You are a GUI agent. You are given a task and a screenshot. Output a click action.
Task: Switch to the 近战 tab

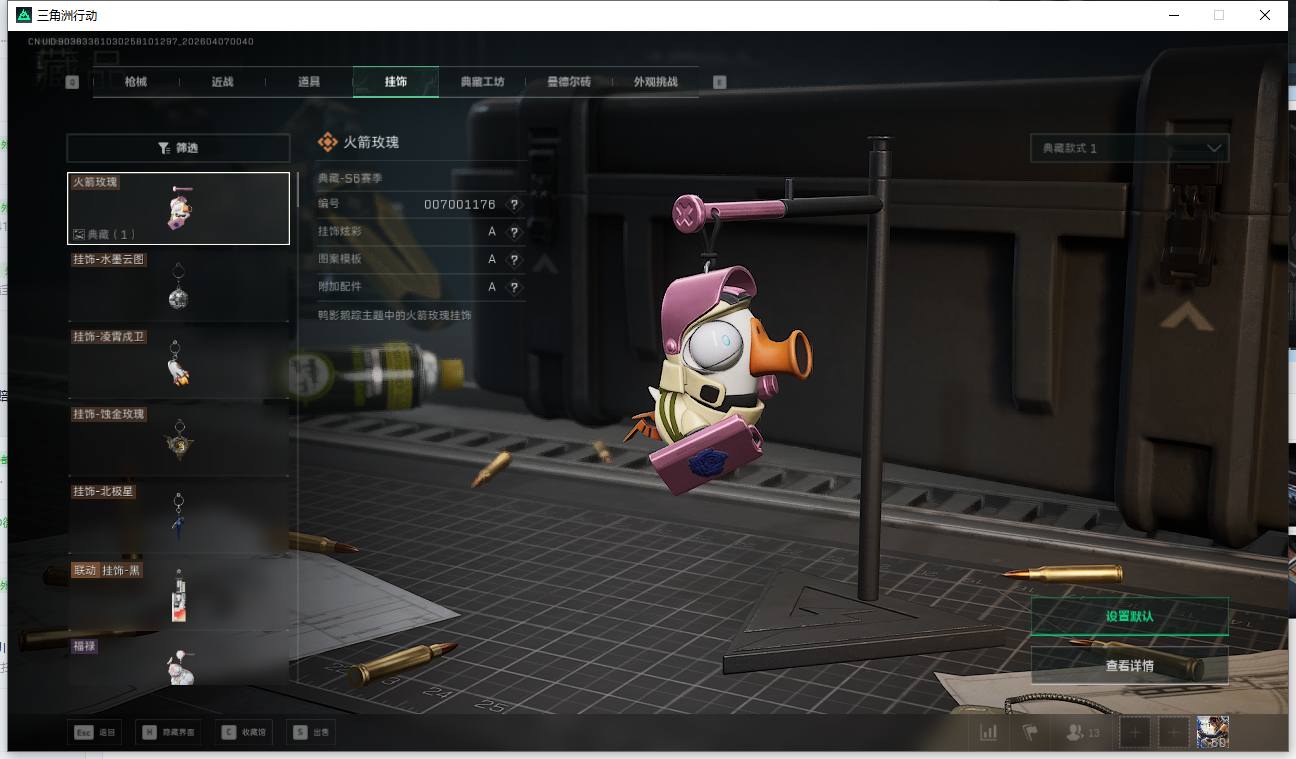tap(222, 82)
